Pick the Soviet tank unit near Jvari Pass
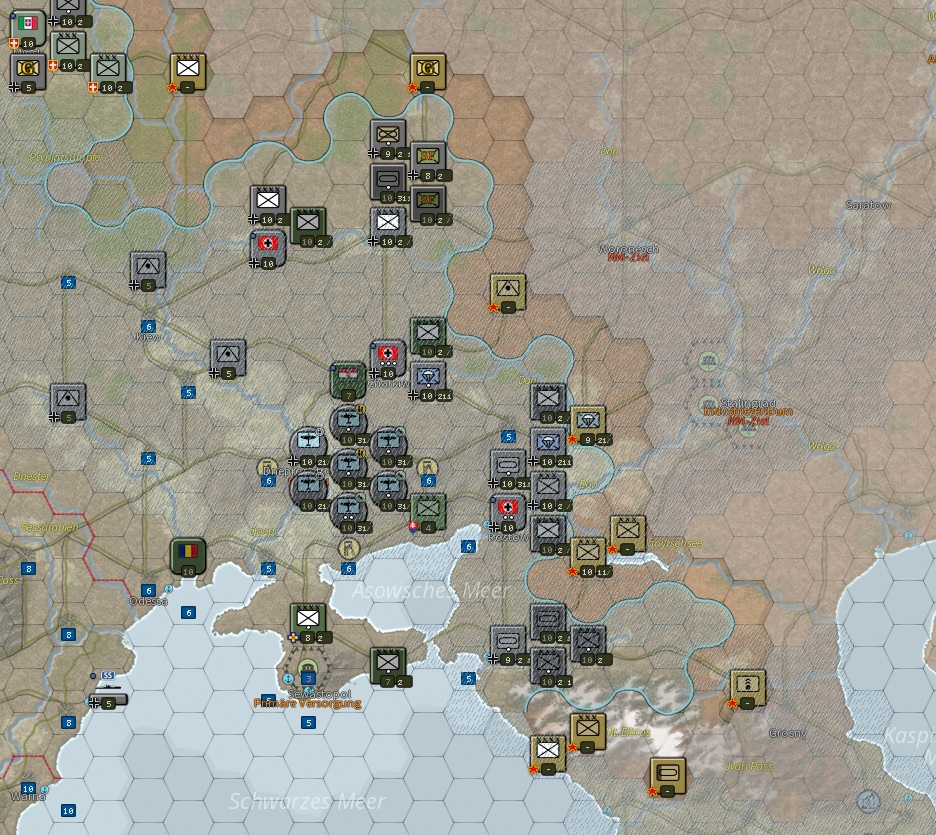 (667, 777)
